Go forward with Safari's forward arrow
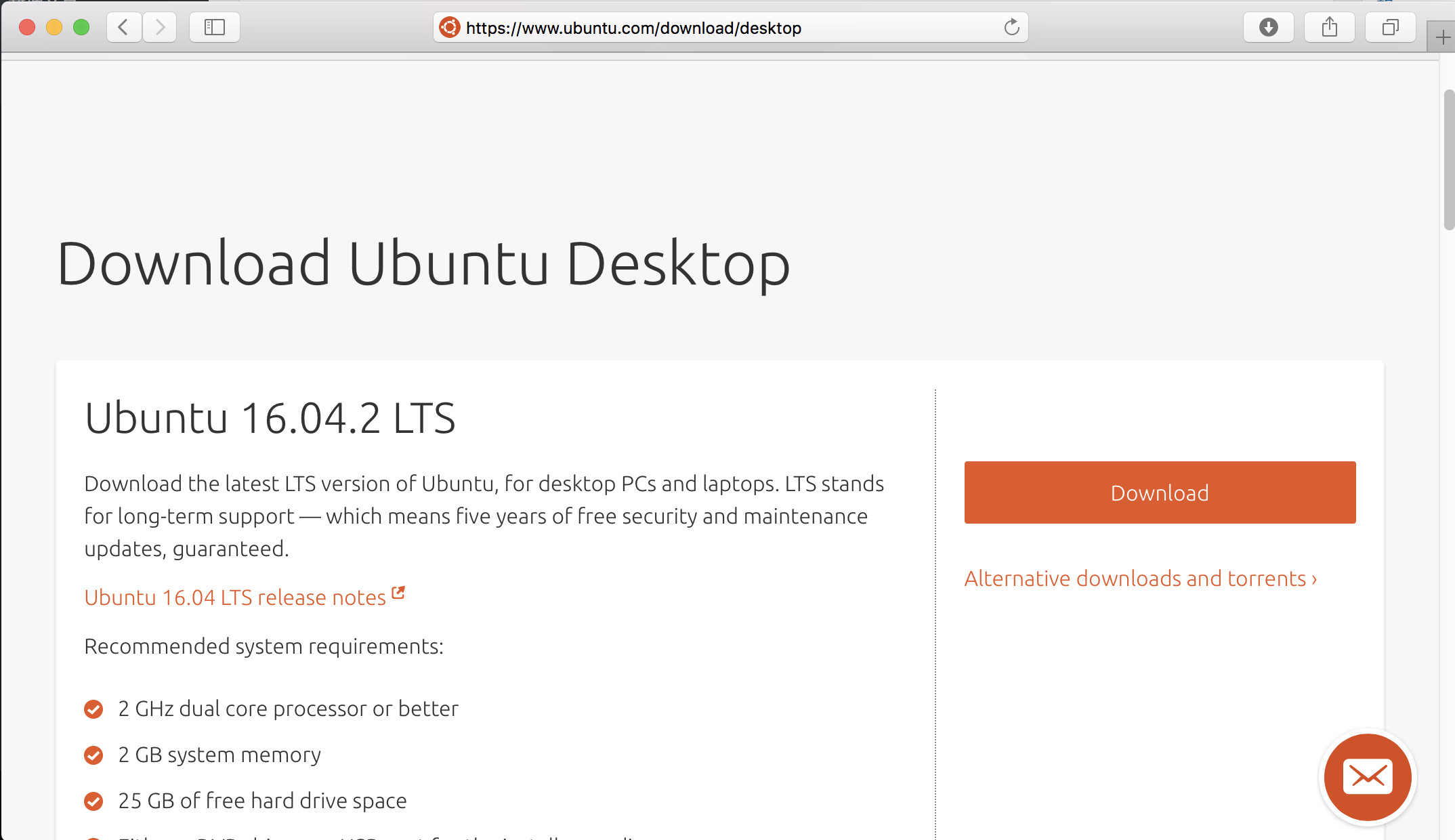Image resolution: width=1455 pixels, height=840 pixels. click(x=160, y=27)
